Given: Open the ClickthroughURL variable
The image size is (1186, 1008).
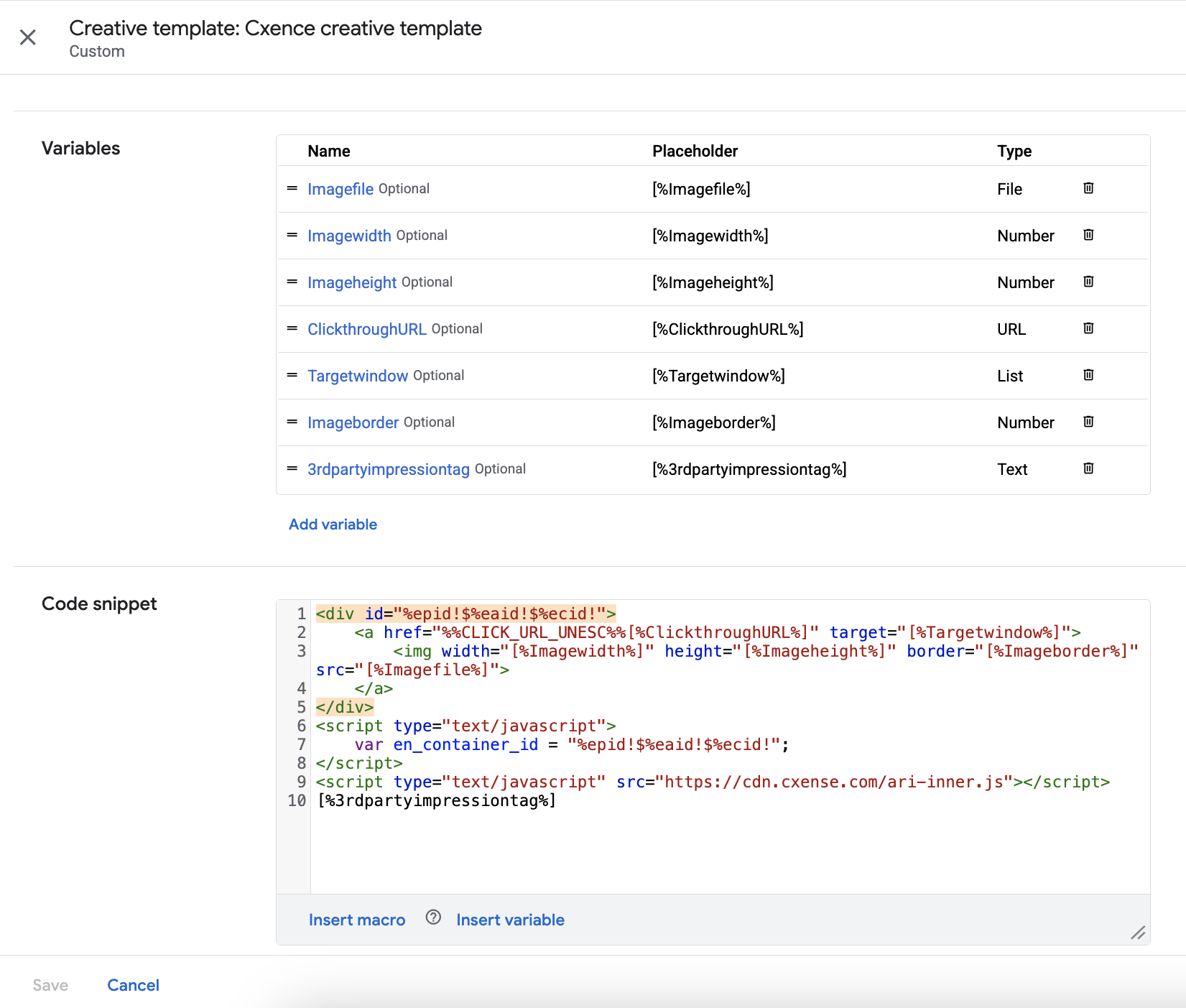Looking at the screenshot, I should (367, 329).
